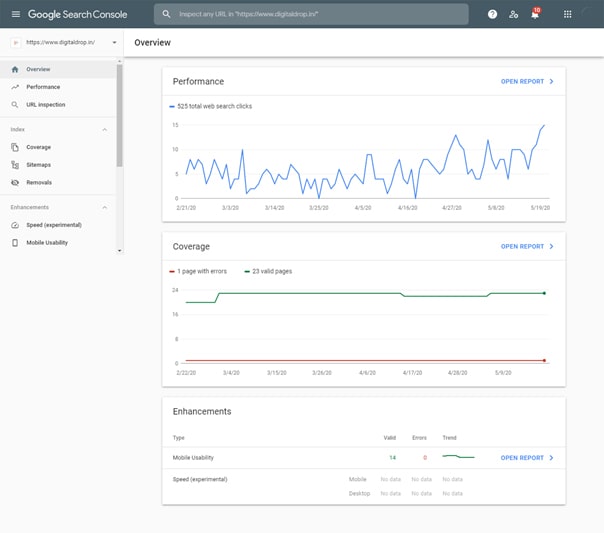
Task: Click the Coverage card title
Action: (191, 246)
